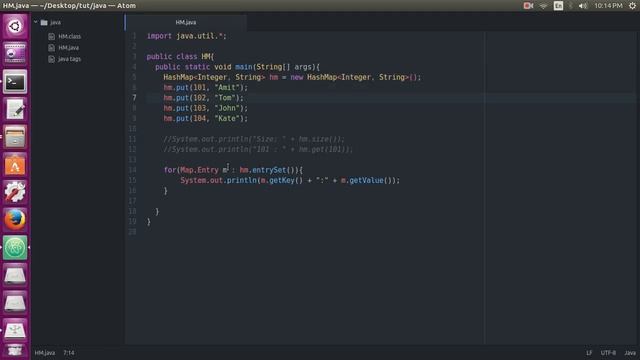Click the java tags file icon
640x360 pixels.
pyautogui.click(x=51, y=59)
